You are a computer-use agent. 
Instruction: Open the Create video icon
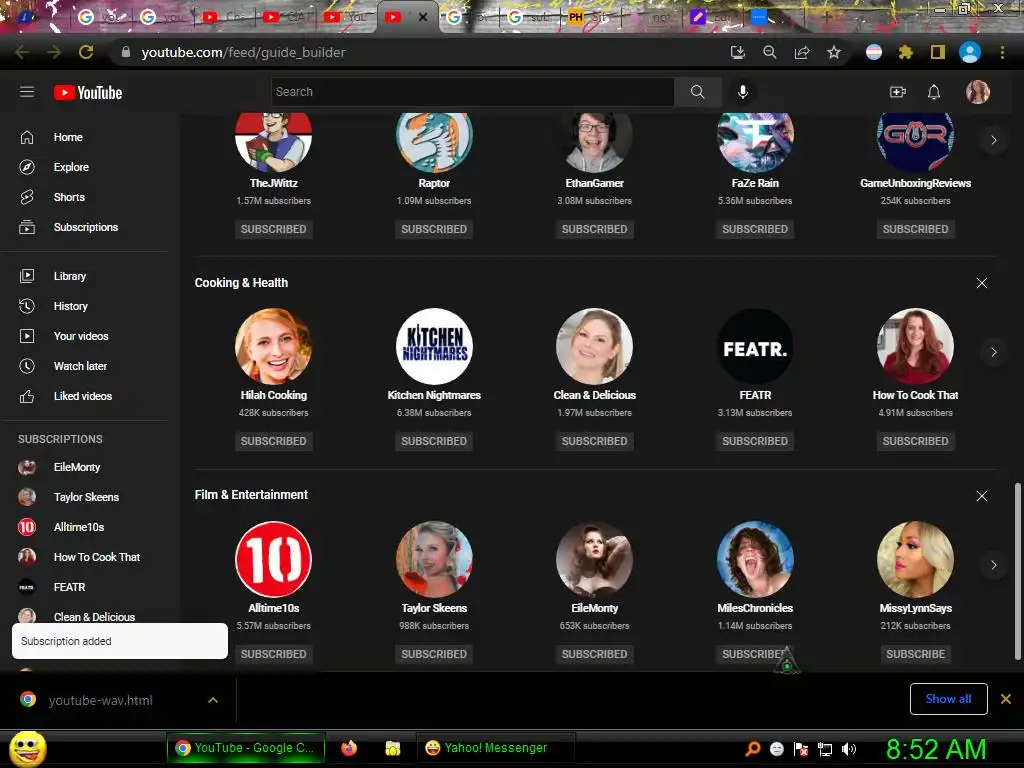(898, 92)
